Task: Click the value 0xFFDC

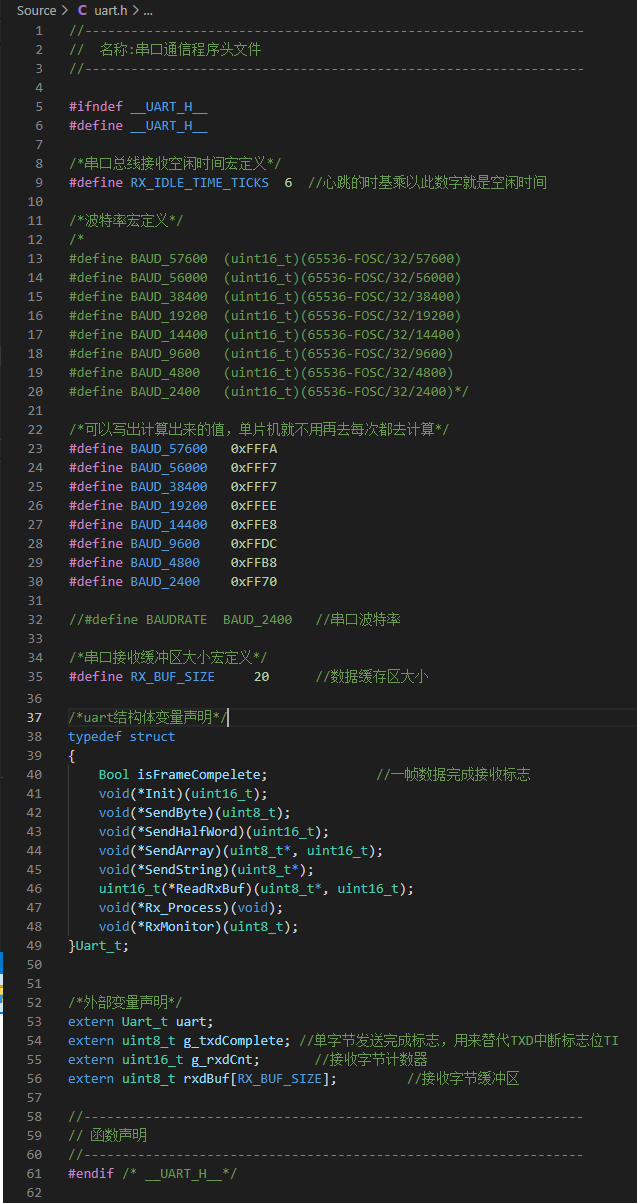Action: [254, 543]
